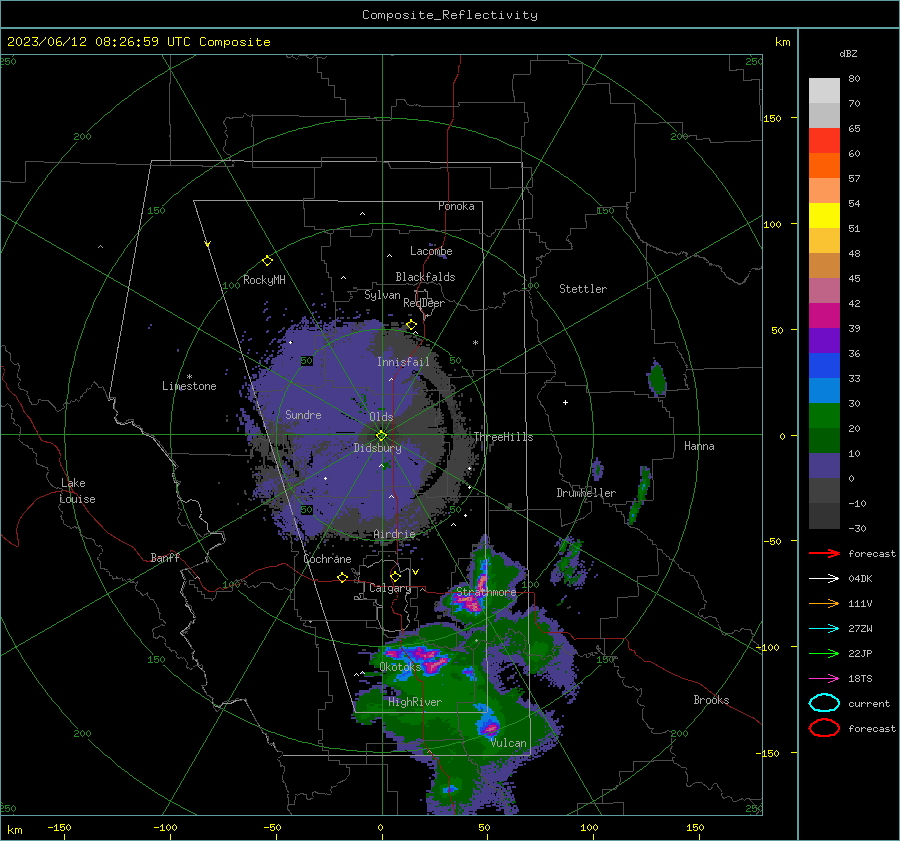This screenshot has width=900, height=841.
Task: Click the Banff label
Action: [165, 557]
